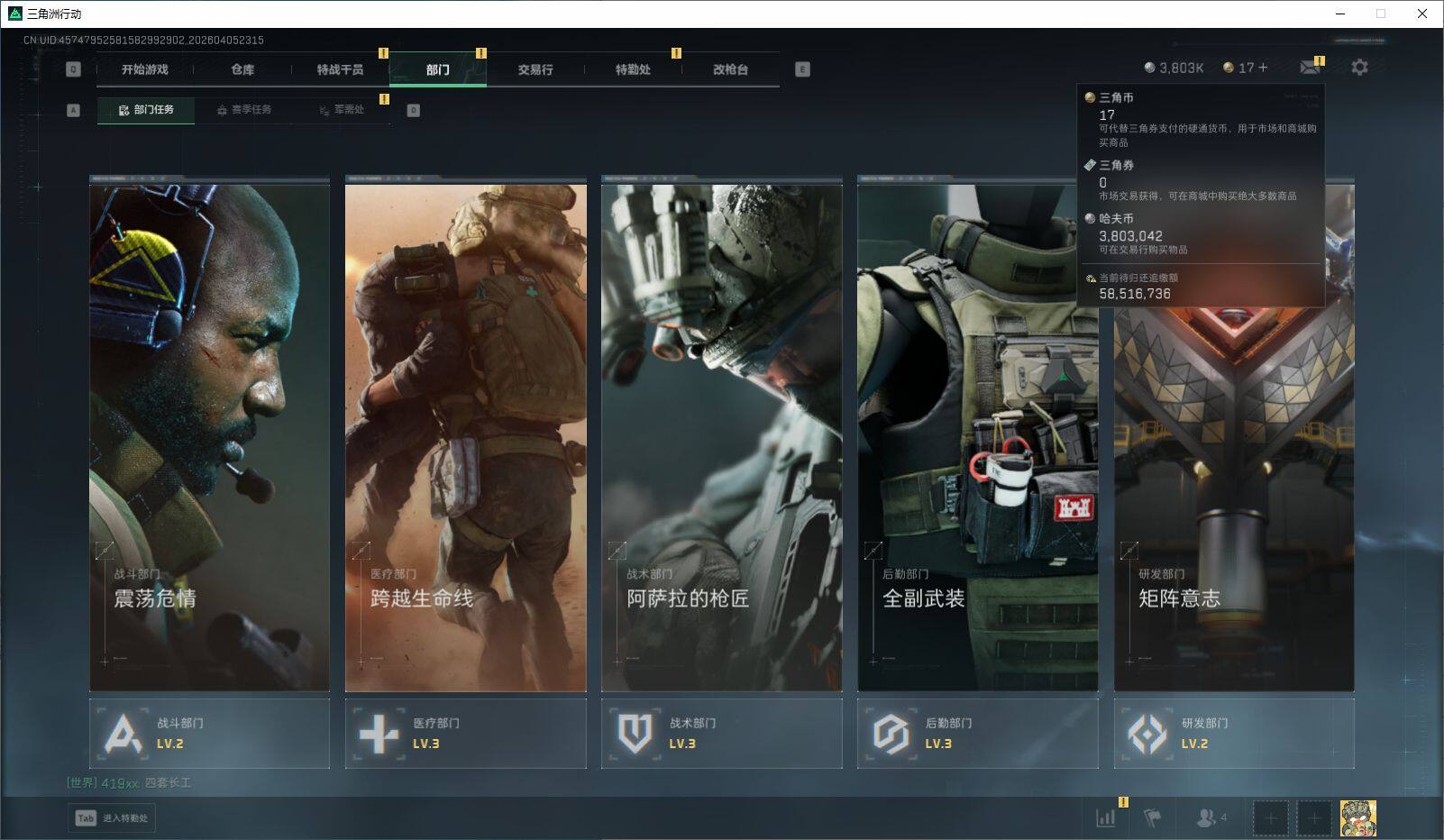Open the 战斗部门 LV.2 department button

tap(209, 734)
